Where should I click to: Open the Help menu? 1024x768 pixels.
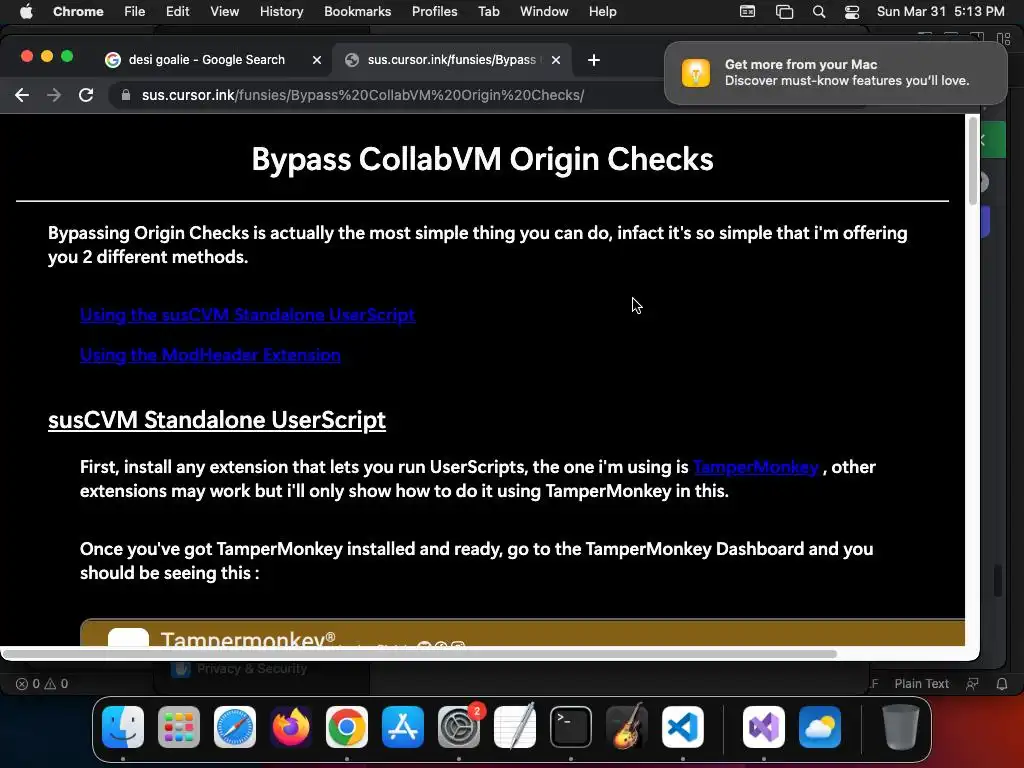(x=602, y=12)
